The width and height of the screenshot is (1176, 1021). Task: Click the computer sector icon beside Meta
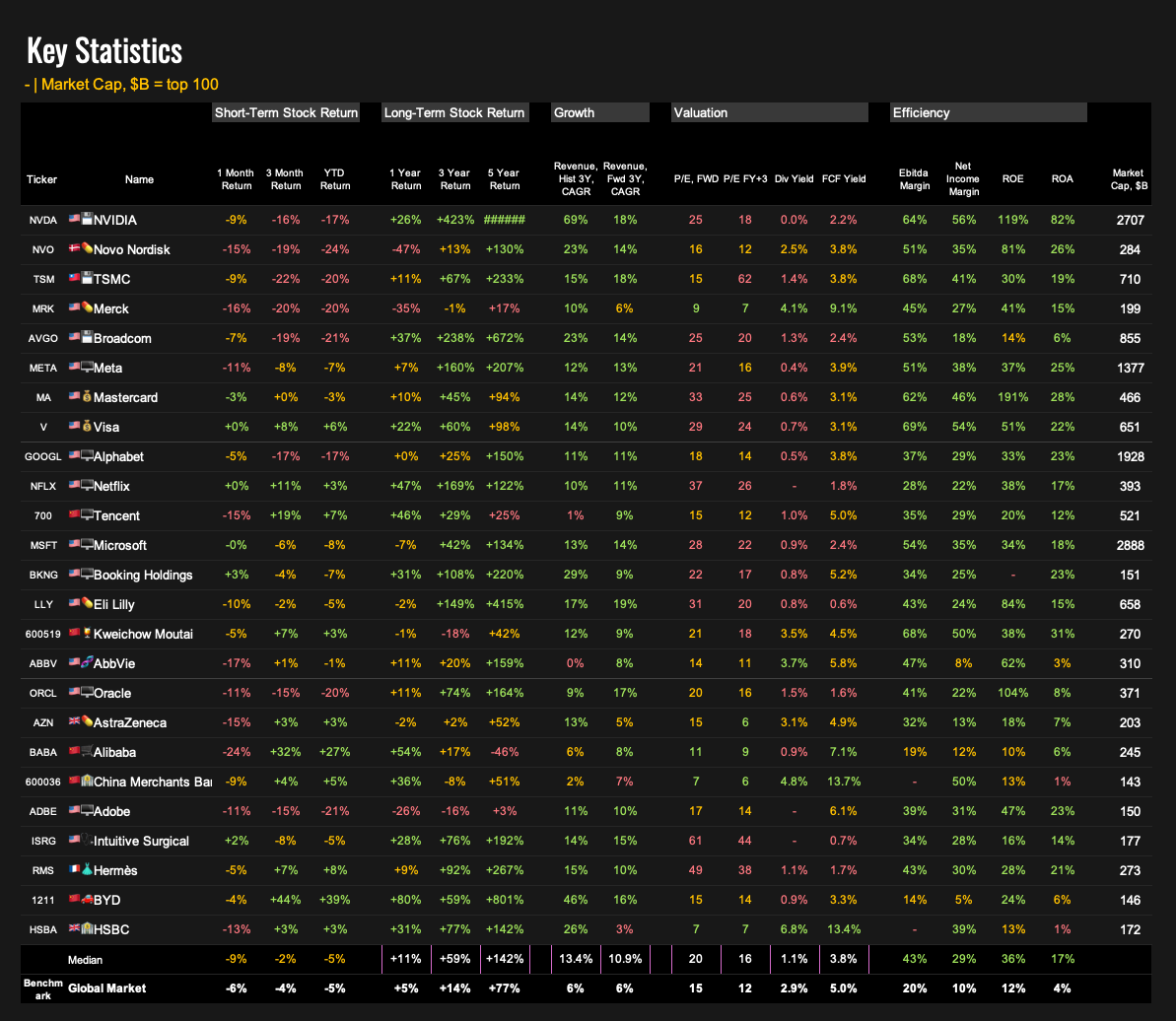coord(87,367)
